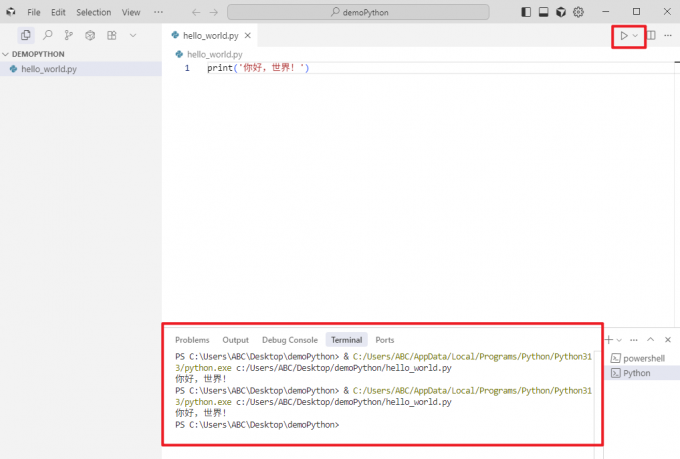Toggle the primary sidebar visibility
680x459 pixels.
click(527, 12)
